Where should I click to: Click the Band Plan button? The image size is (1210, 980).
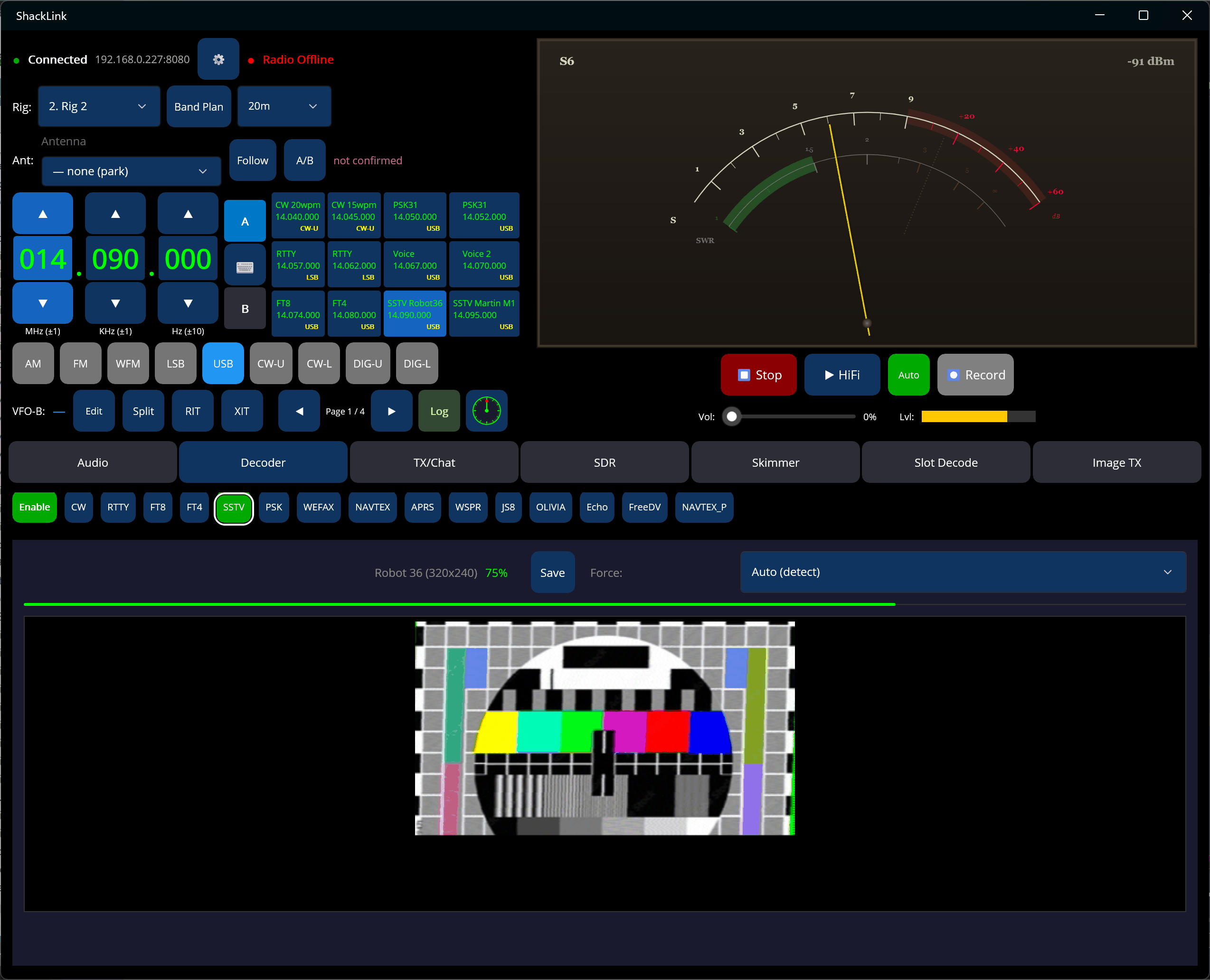click(x=199, y=106)
